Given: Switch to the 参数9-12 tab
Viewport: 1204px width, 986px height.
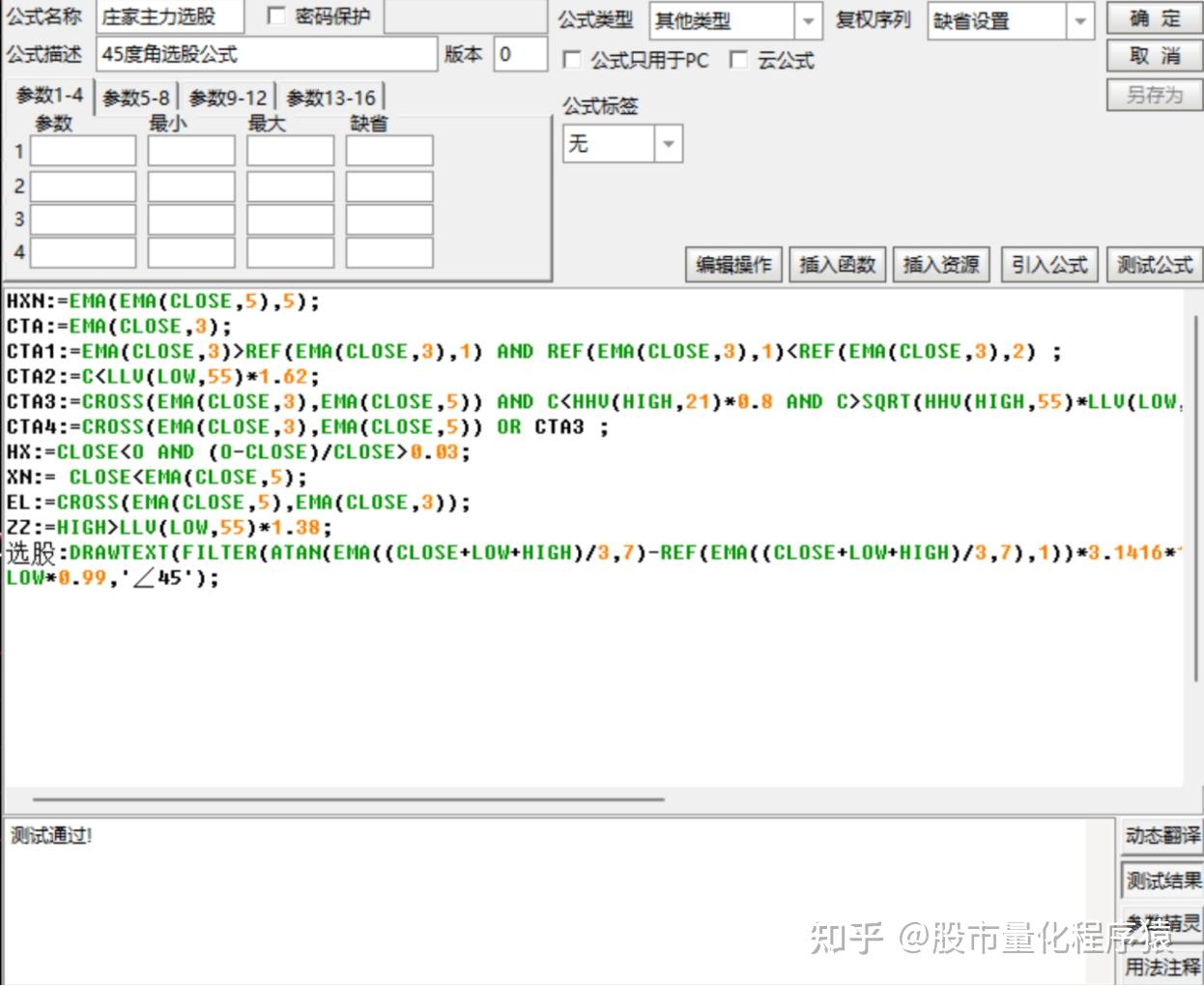Looking at the screenshot, I should click(x=228, y=98).
